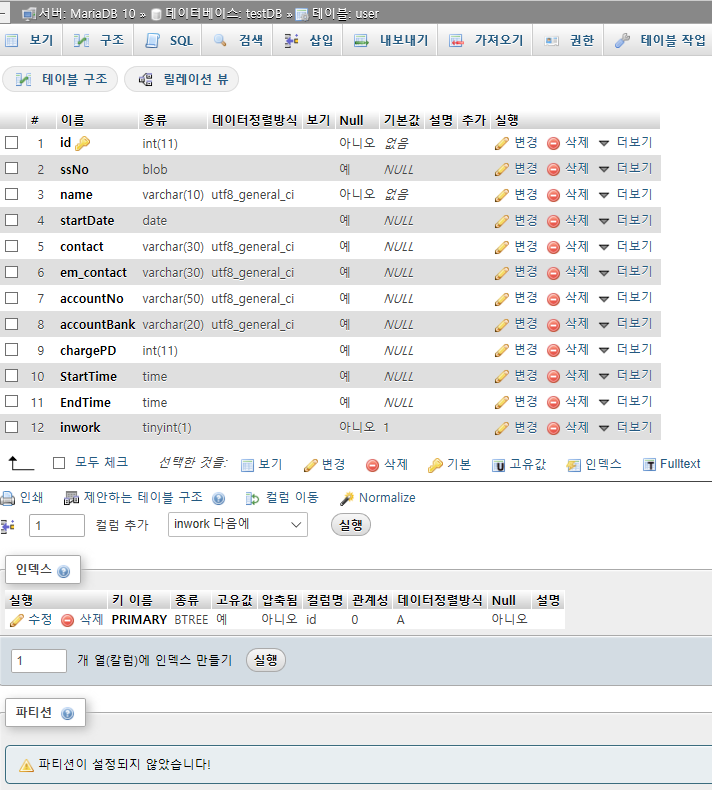
Task: Click the 기본 key icon in selection actions
Action: pos(435,466)
